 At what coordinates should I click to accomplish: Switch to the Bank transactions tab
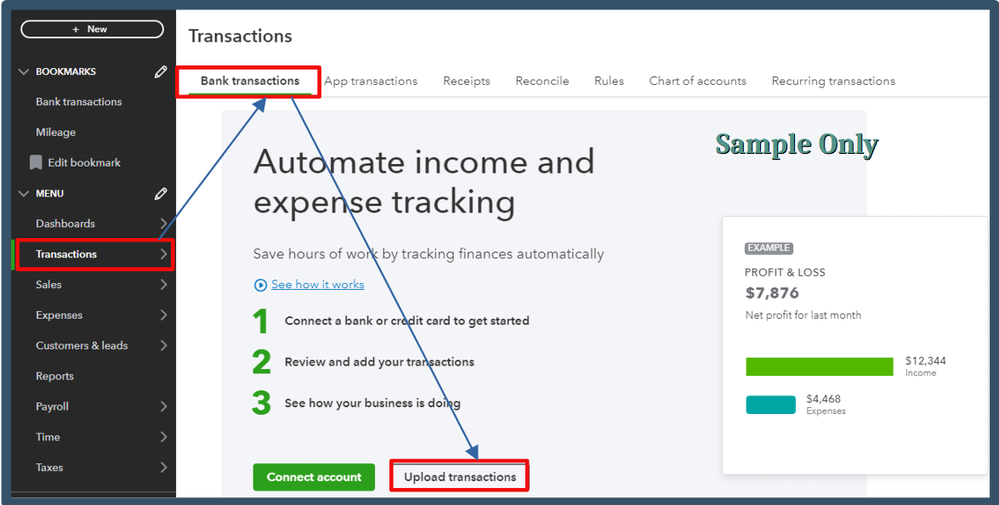250,81
